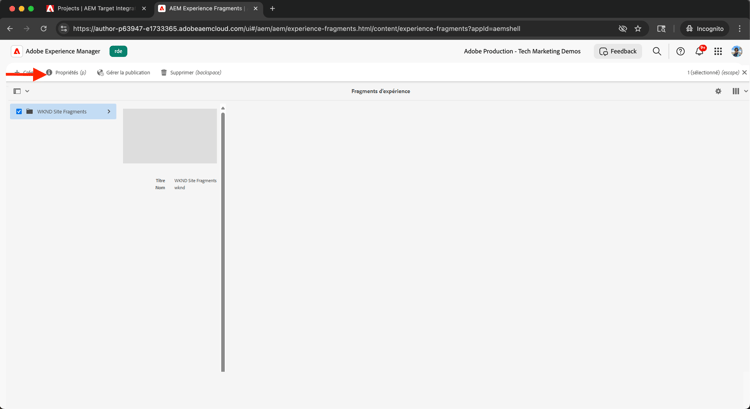
Task: Uncheck the WKND Site Fragments checkbox
Action: [x=19, y=111]
